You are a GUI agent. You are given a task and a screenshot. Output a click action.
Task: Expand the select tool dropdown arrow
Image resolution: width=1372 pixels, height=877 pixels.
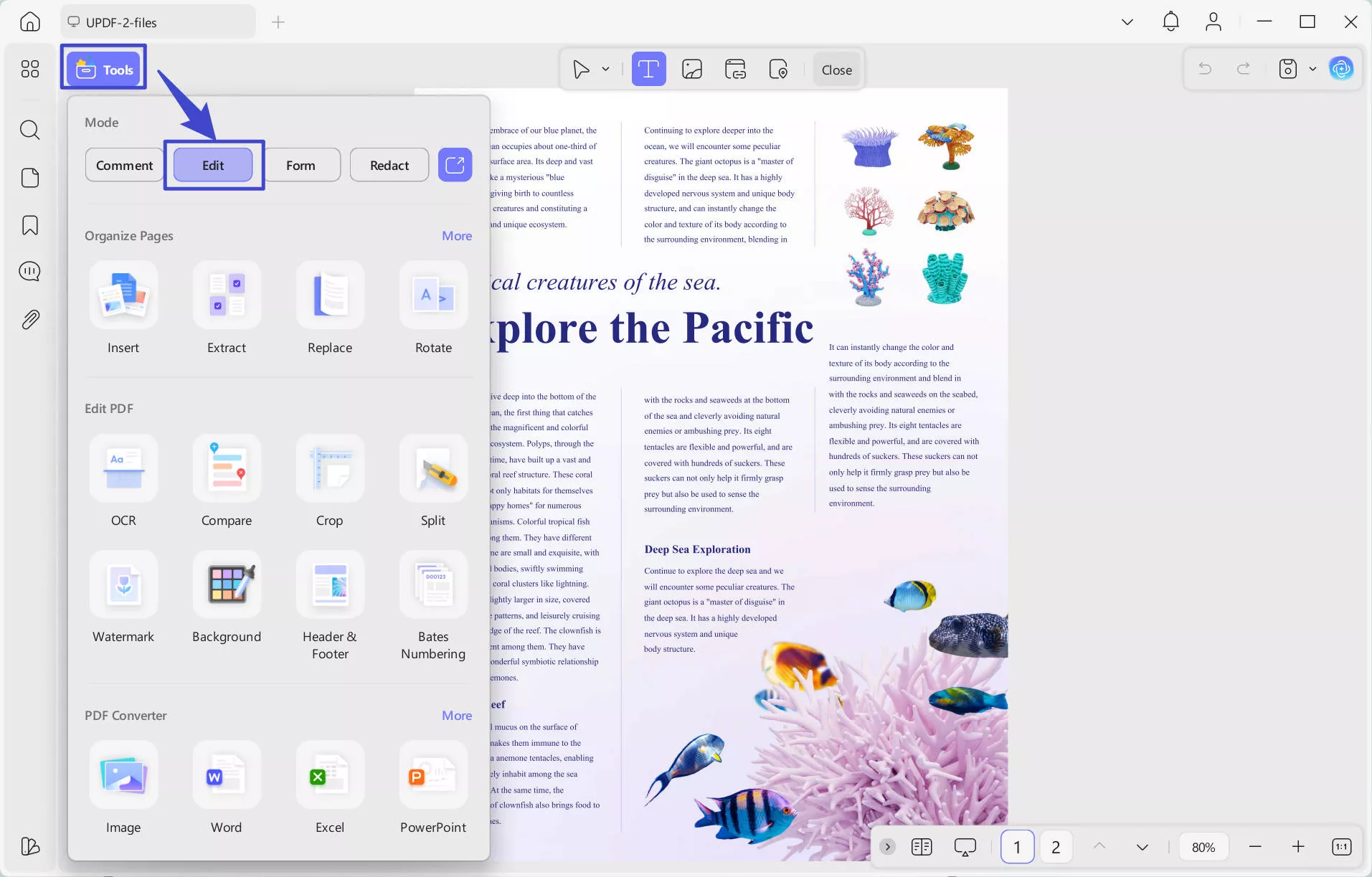(x=606, y=70)
